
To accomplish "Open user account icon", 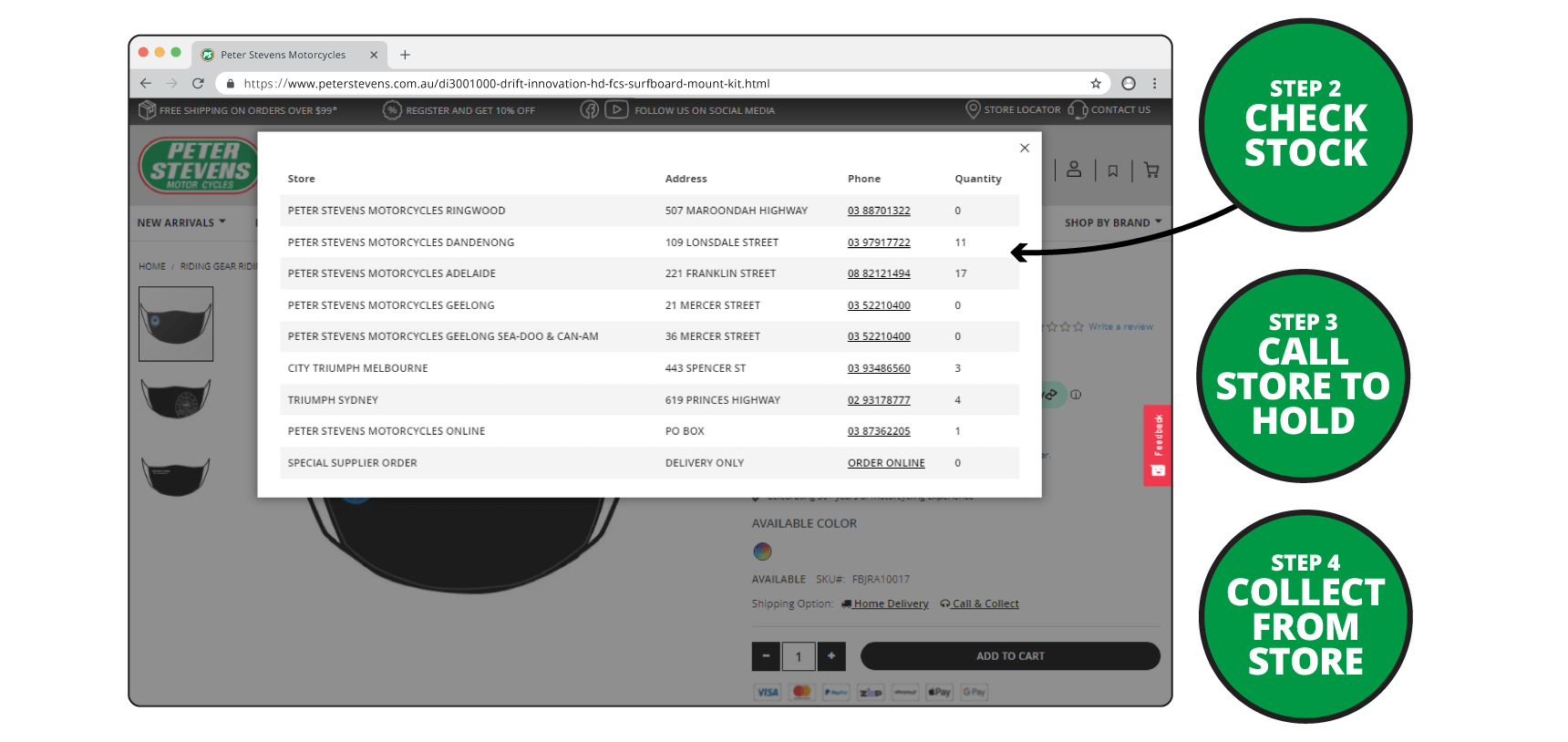I will point(1074,170).
